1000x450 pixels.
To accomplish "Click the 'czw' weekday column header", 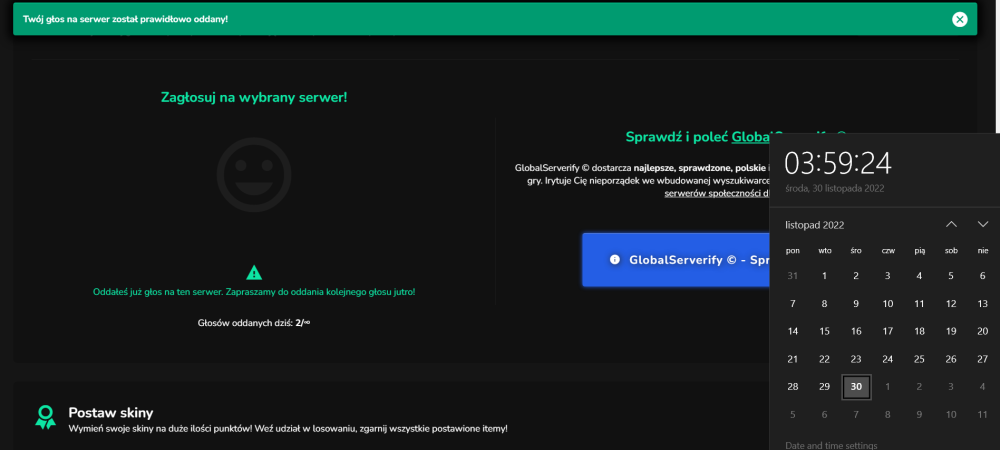I will [888, 251].
